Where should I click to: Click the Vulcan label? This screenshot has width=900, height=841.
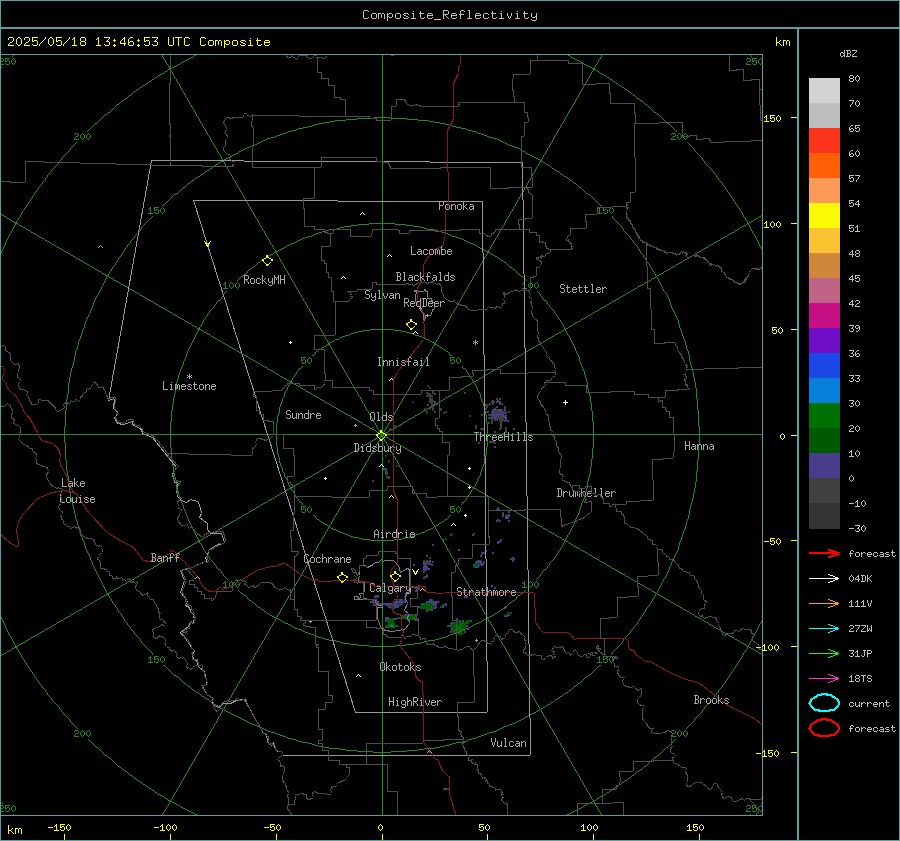point(508,743)
